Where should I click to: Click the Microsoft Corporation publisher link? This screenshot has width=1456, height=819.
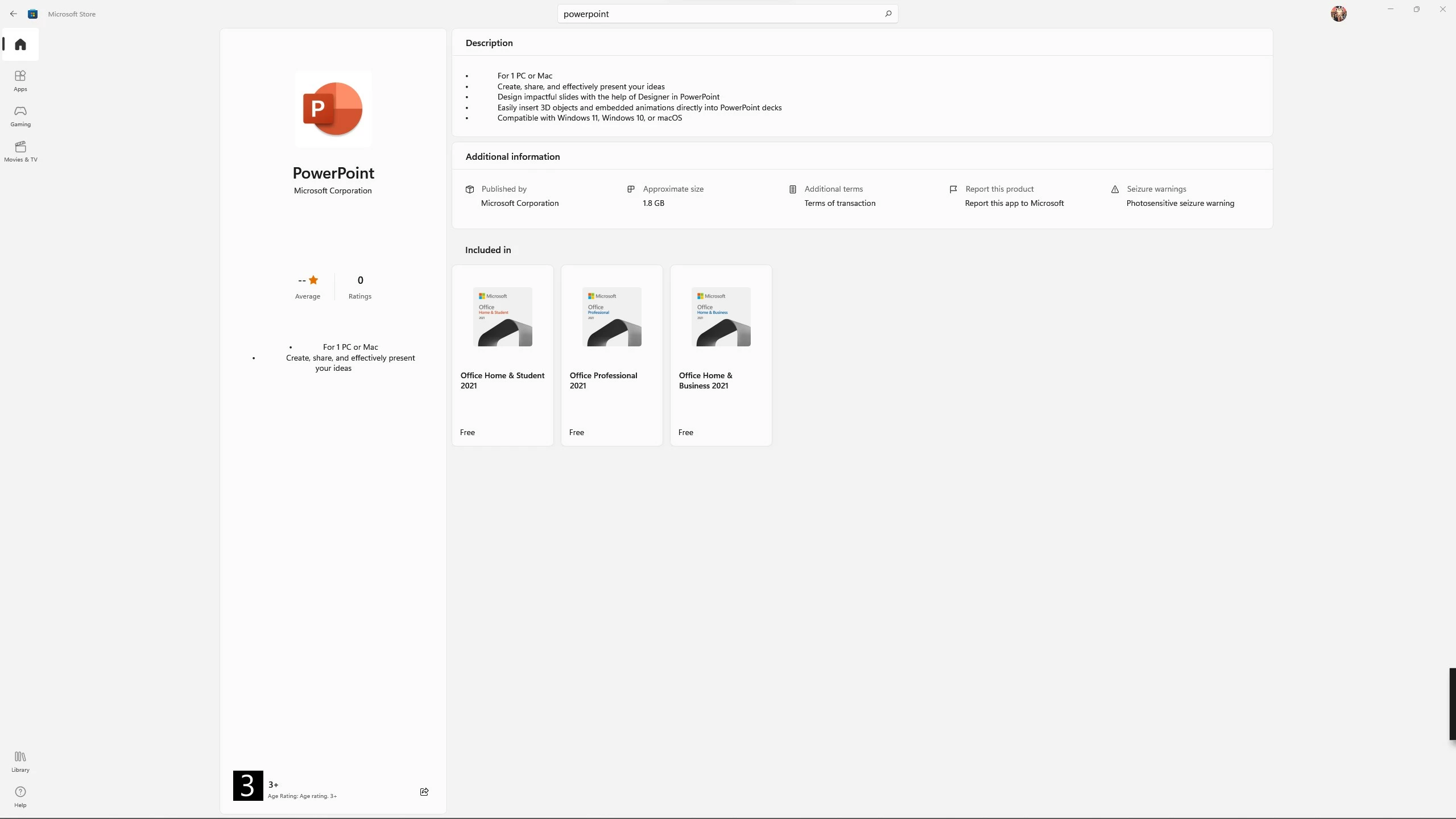pyautogui.click(x=333, y=191)
